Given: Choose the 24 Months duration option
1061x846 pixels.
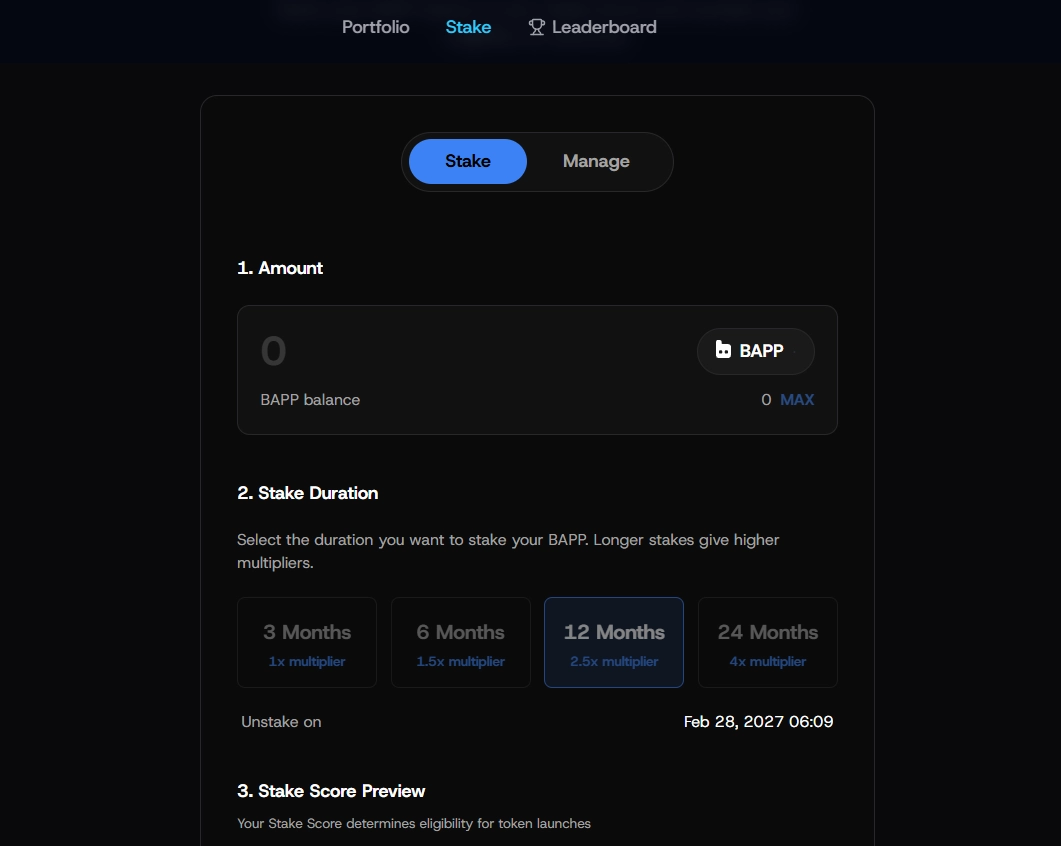Looking at the screenshot, I should click(x=767, y=642).
